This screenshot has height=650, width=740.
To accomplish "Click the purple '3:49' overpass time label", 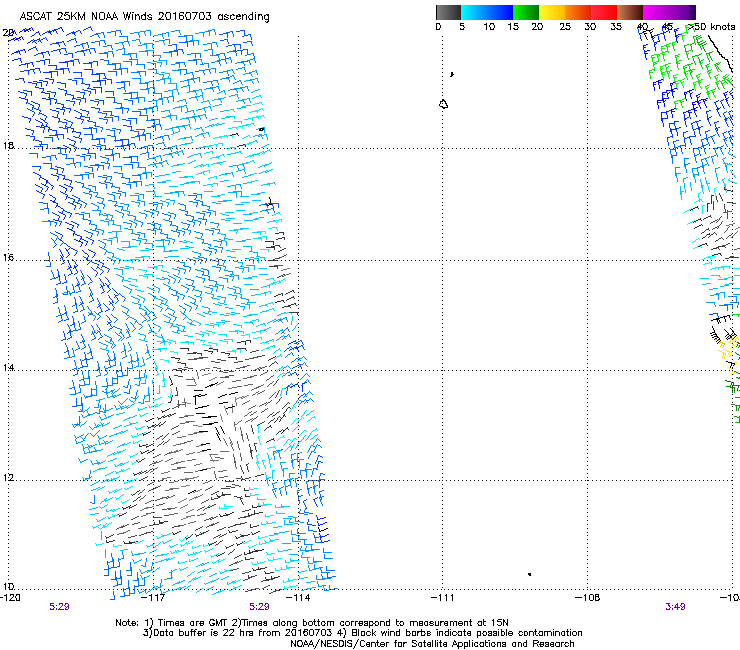I will click(x=675, y=607).
